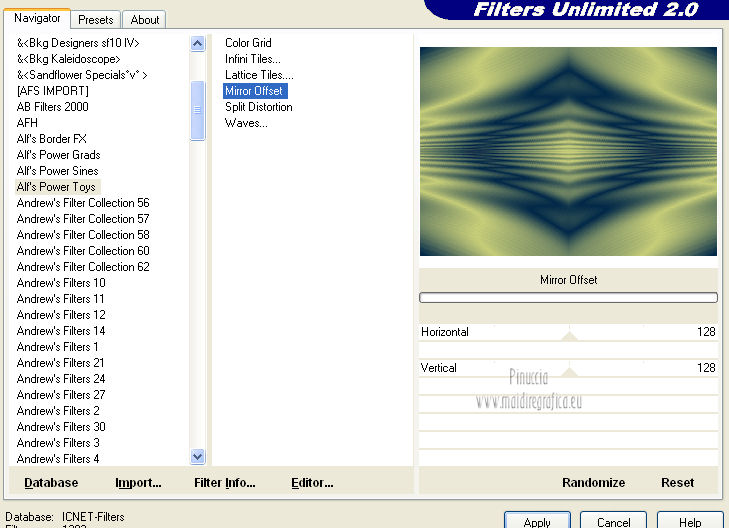Click the Database button
729x528 pixels.
pos(51,483)
